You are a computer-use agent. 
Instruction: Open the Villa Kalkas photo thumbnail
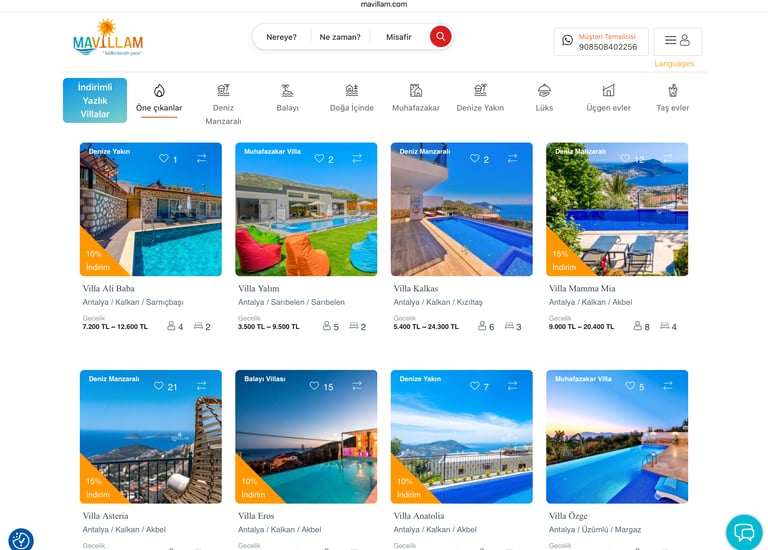[x=461, y=209]
